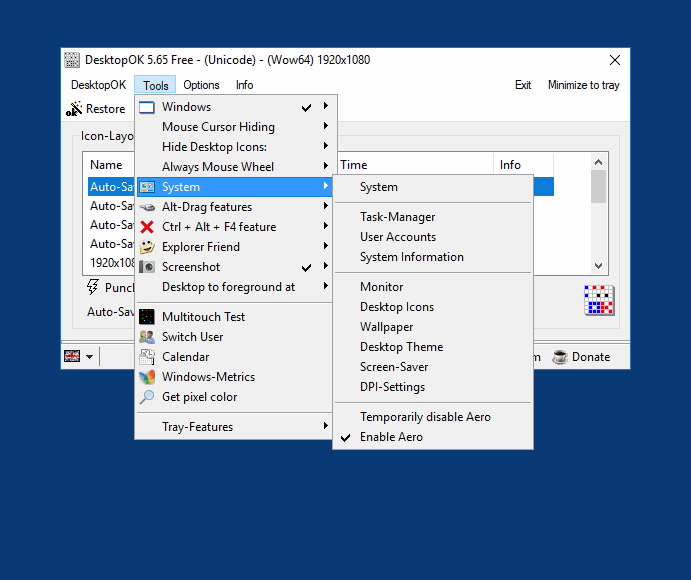Click the Screenshot camera icon
This screenshot has width=691, height=580.
pos(147,267)
